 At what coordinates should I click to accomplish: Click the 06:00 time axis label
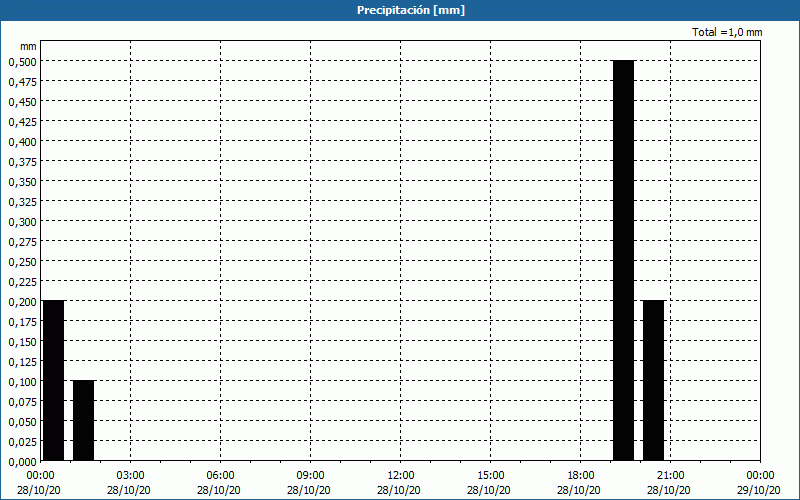(x=221, y=476)
